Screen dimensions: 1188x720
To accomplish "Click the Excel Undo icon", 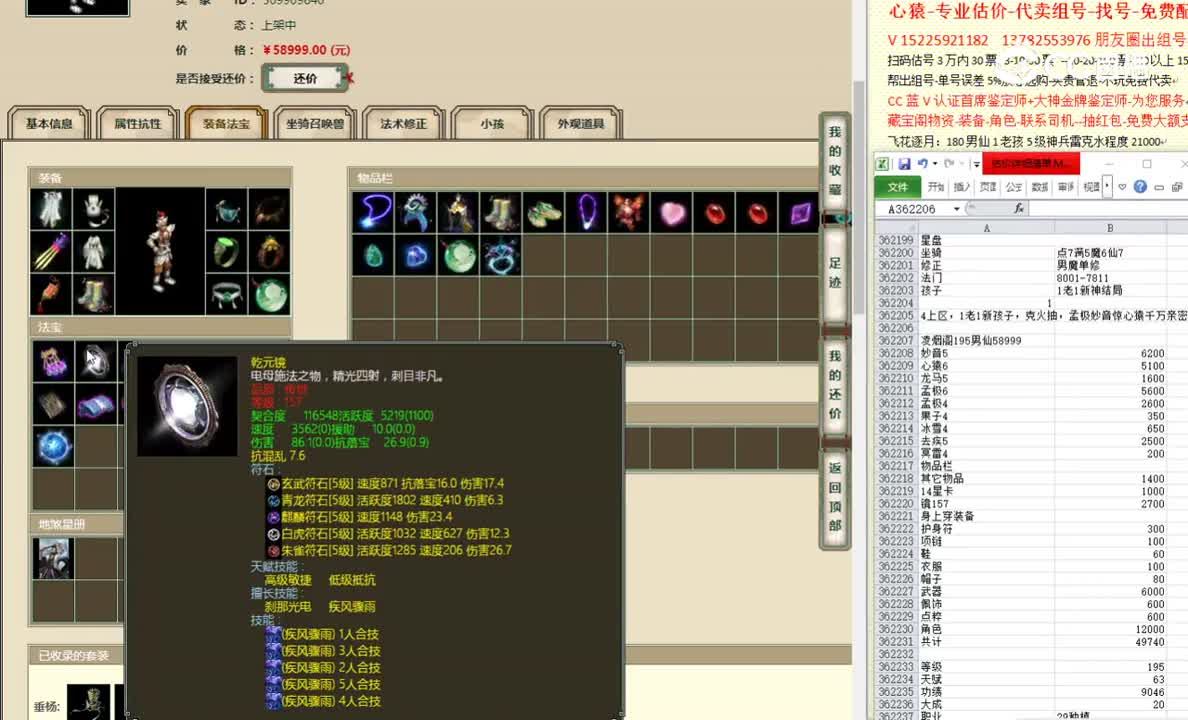I will point(922,162).
